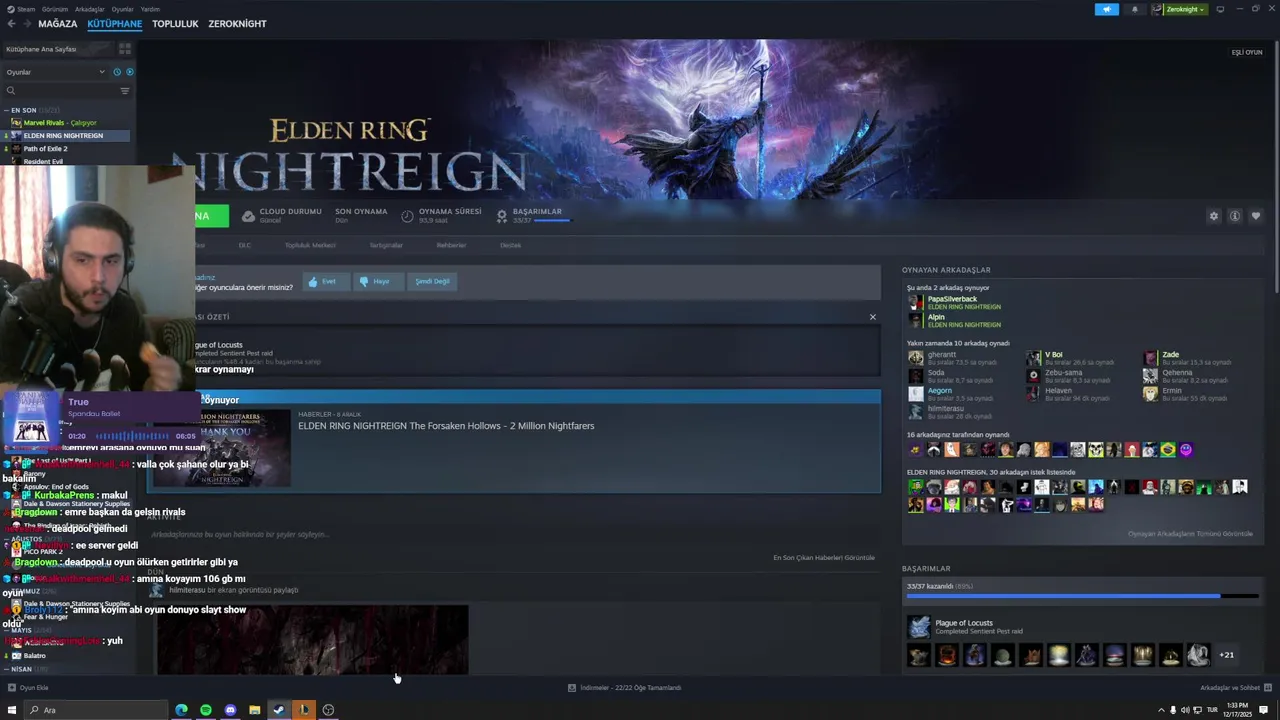Expand the Oyunlar category dropdown
The image size is (1280, 720).
click(x=55, y=72)
